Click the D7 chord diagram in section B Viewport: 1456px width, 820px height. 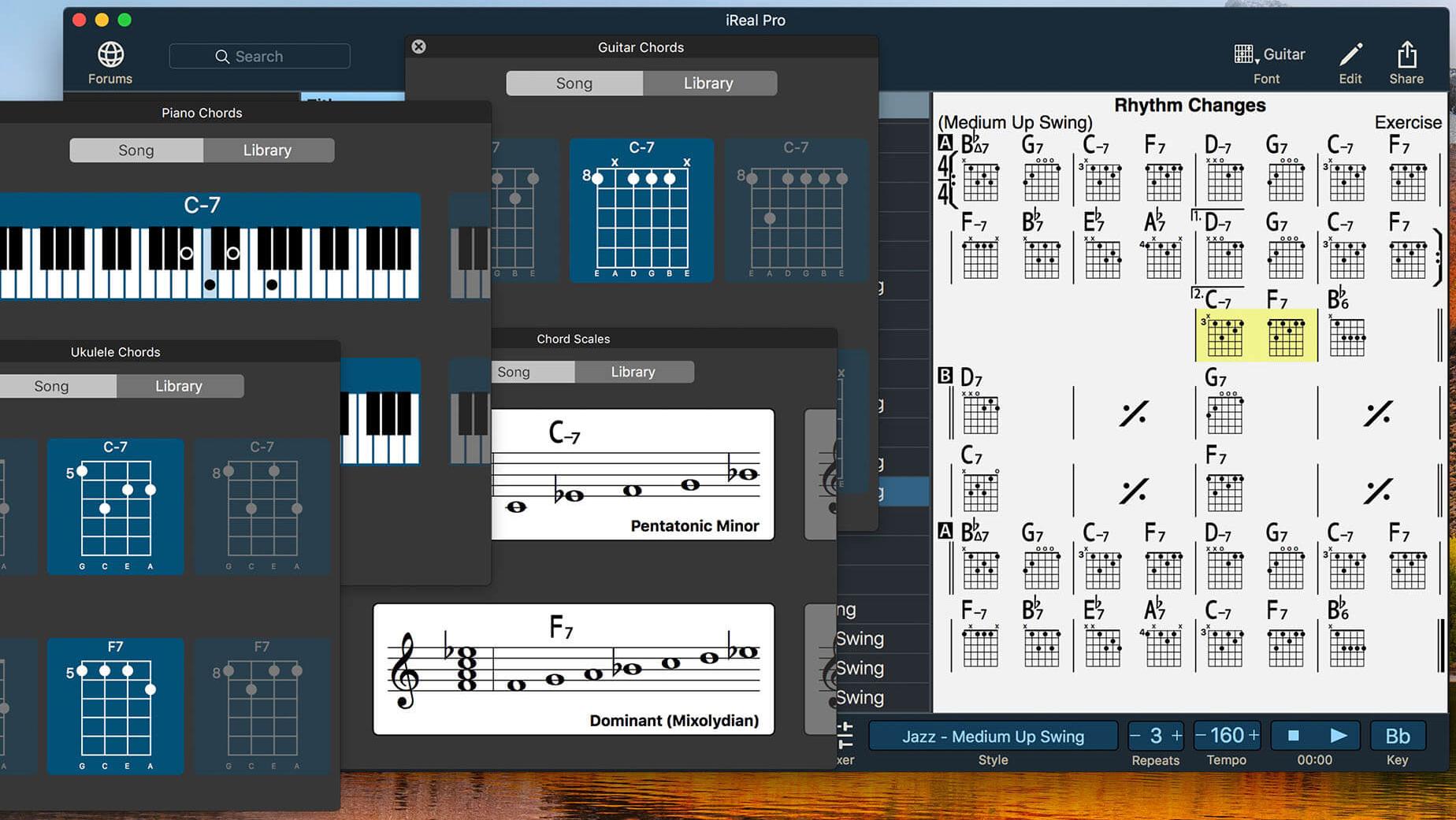(x=981, y=414)
